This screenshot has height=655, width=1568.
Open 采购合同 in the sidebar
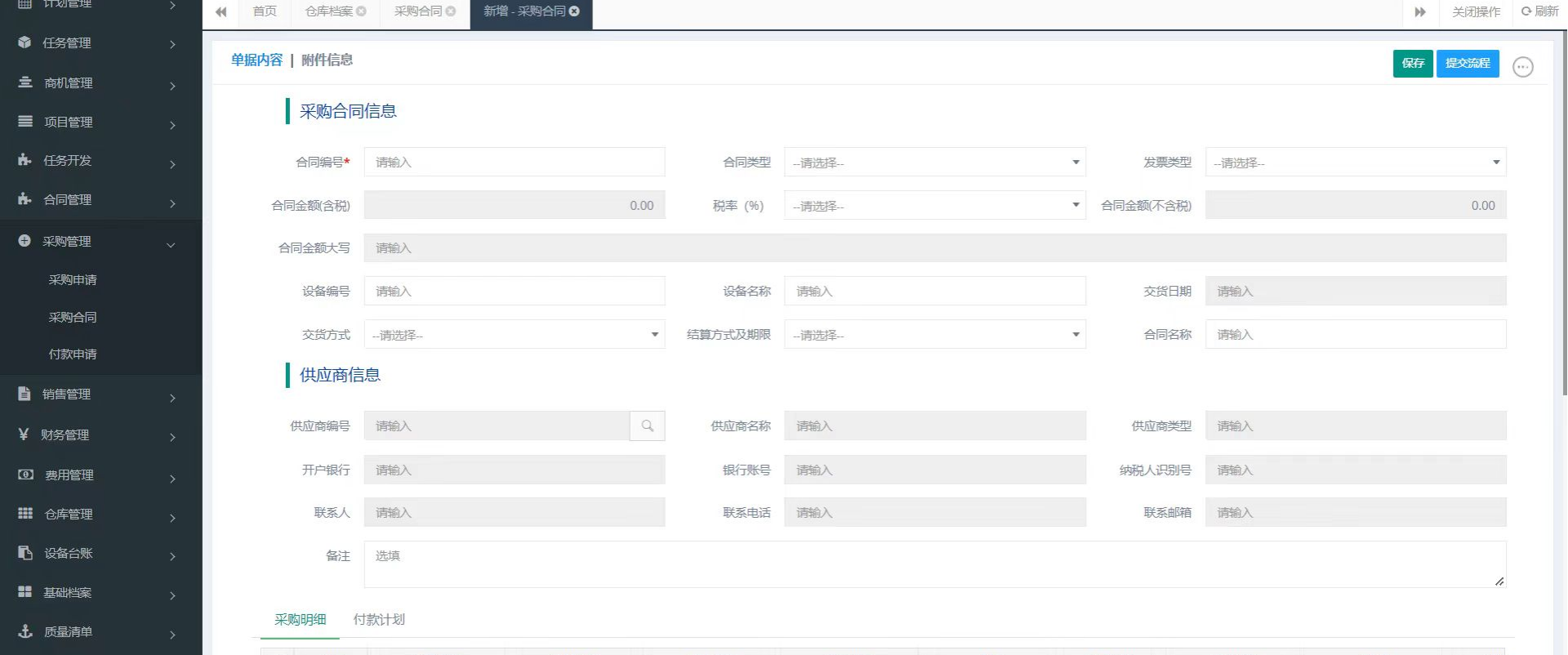tap(73, 317)
